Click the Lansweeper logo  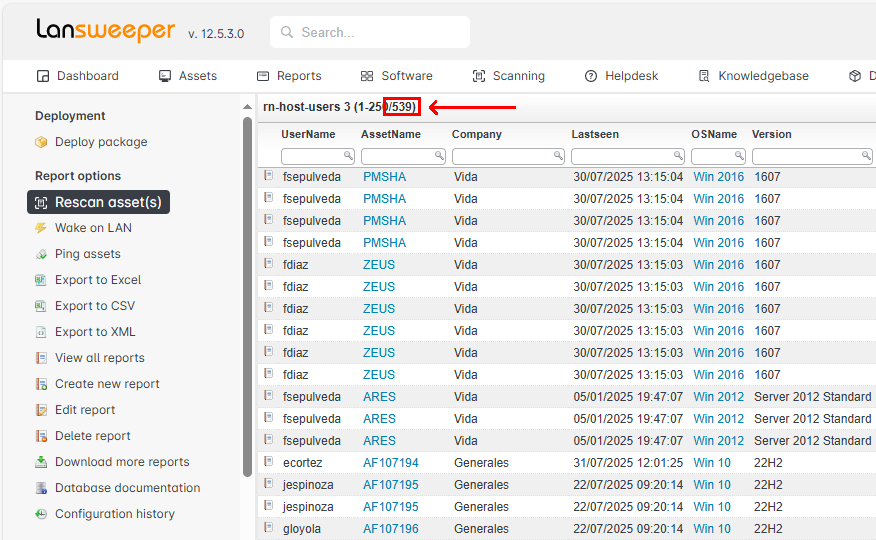click(105, 30)
